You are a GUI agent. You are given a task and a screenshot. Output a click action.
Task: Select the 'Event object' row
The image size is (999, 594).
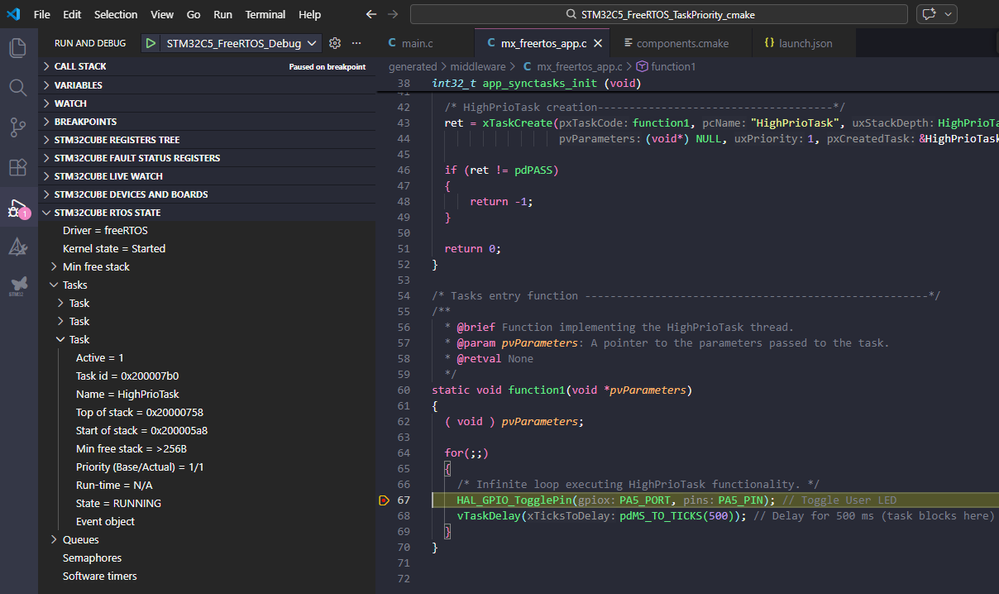click(207, 521)
